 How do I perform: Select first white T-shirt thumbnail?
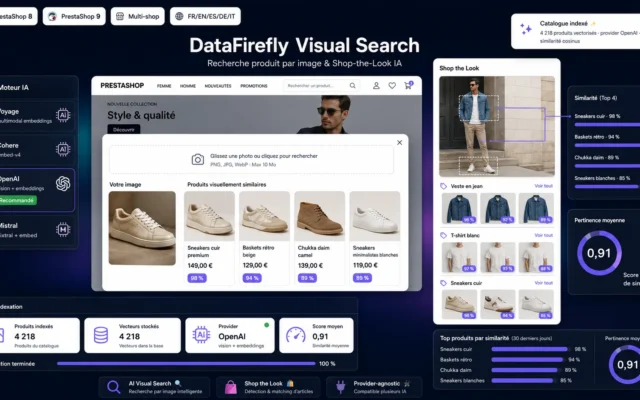tap(459, 258)
